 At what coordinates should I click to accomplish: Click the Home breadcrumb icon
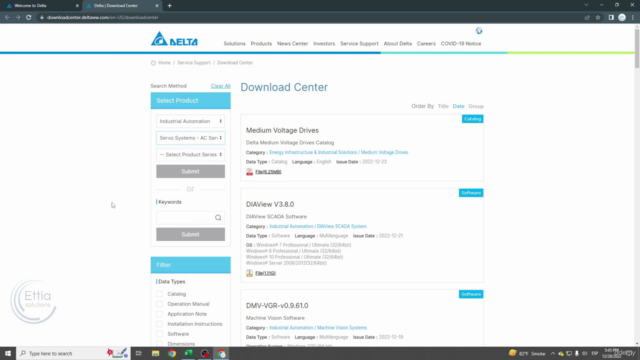153,63
